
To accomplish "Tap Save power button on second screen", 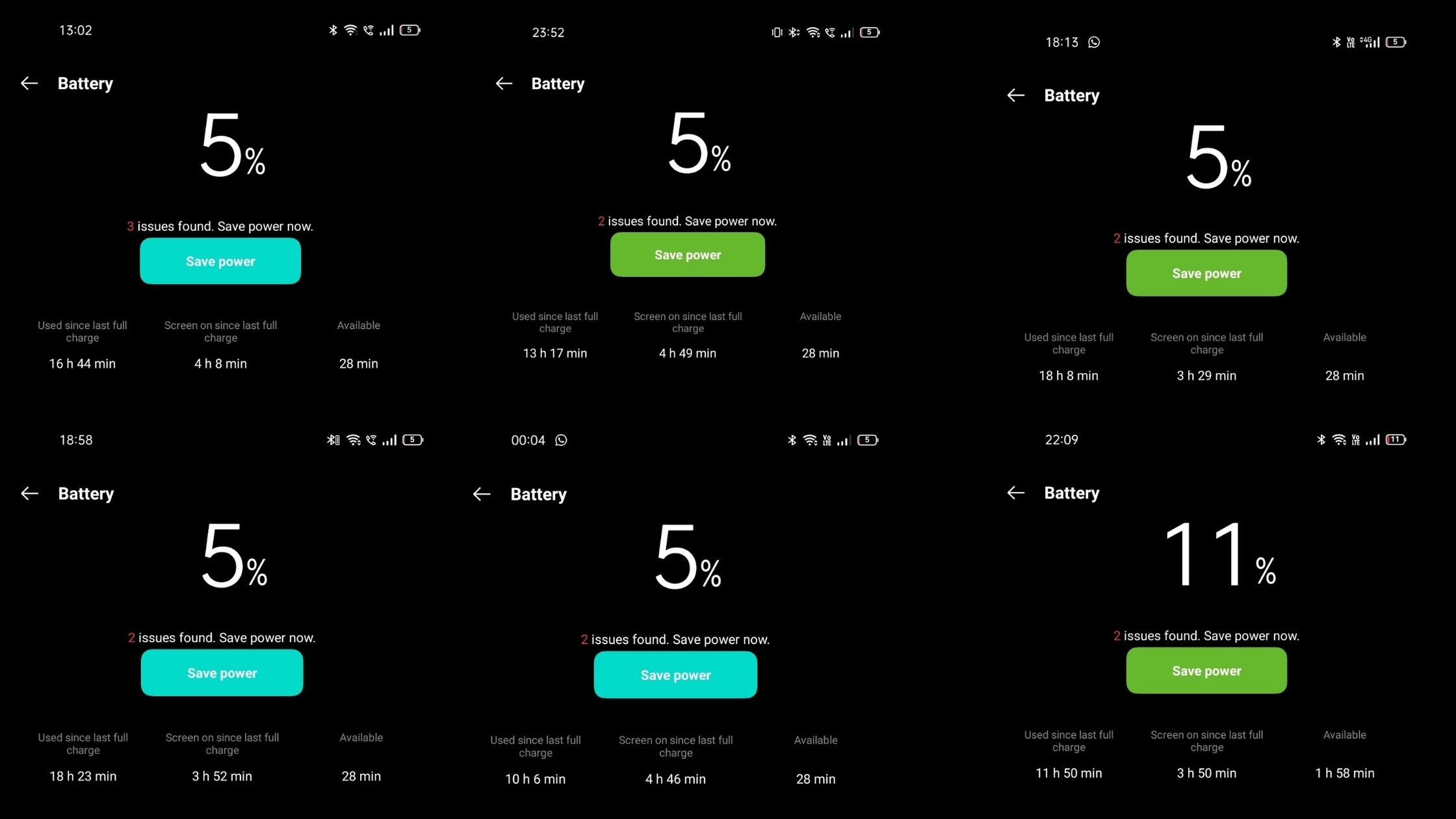I will click(687, 255).
